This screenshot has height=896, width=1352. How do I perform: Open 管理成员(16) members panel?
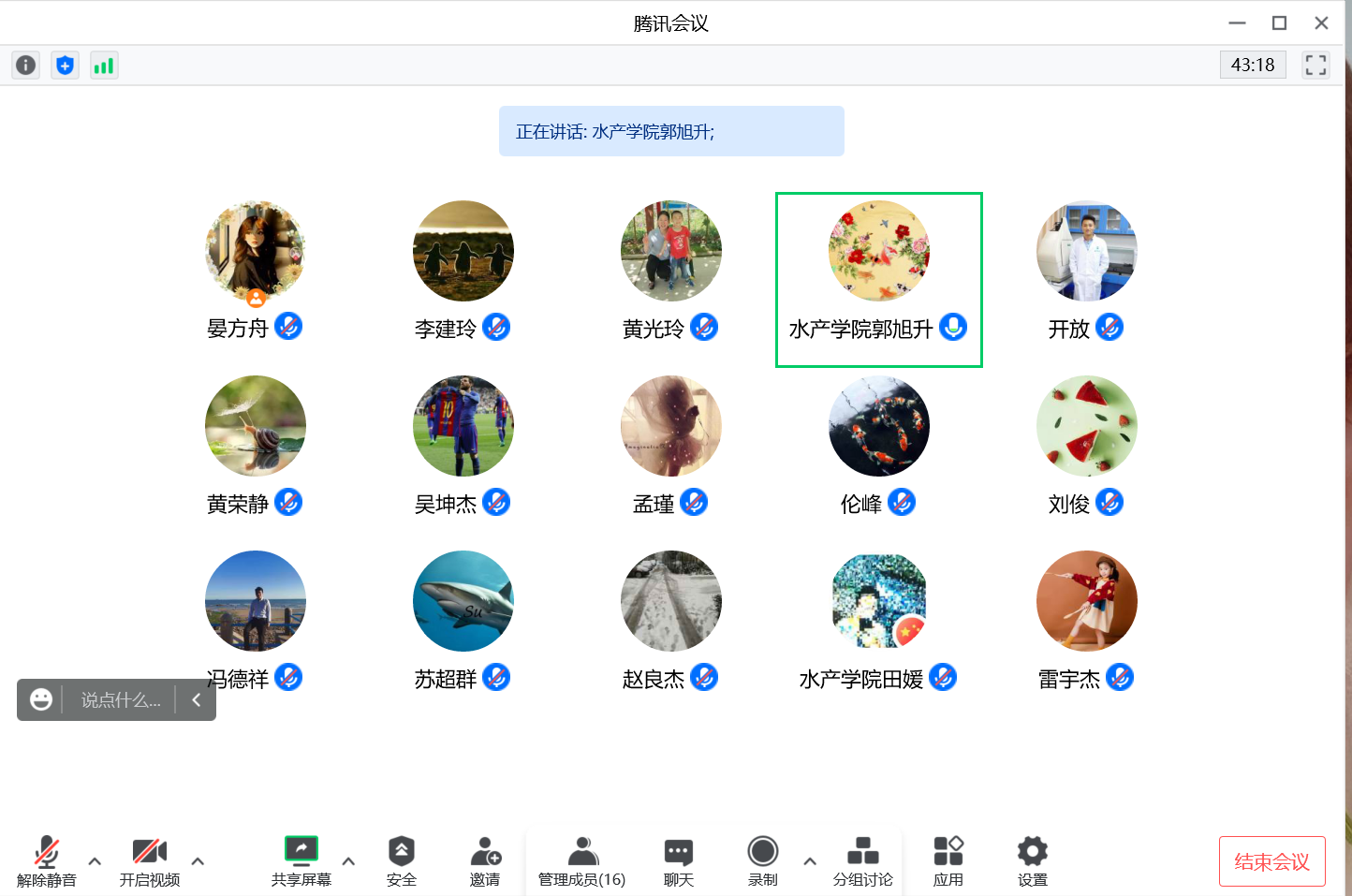581,860
